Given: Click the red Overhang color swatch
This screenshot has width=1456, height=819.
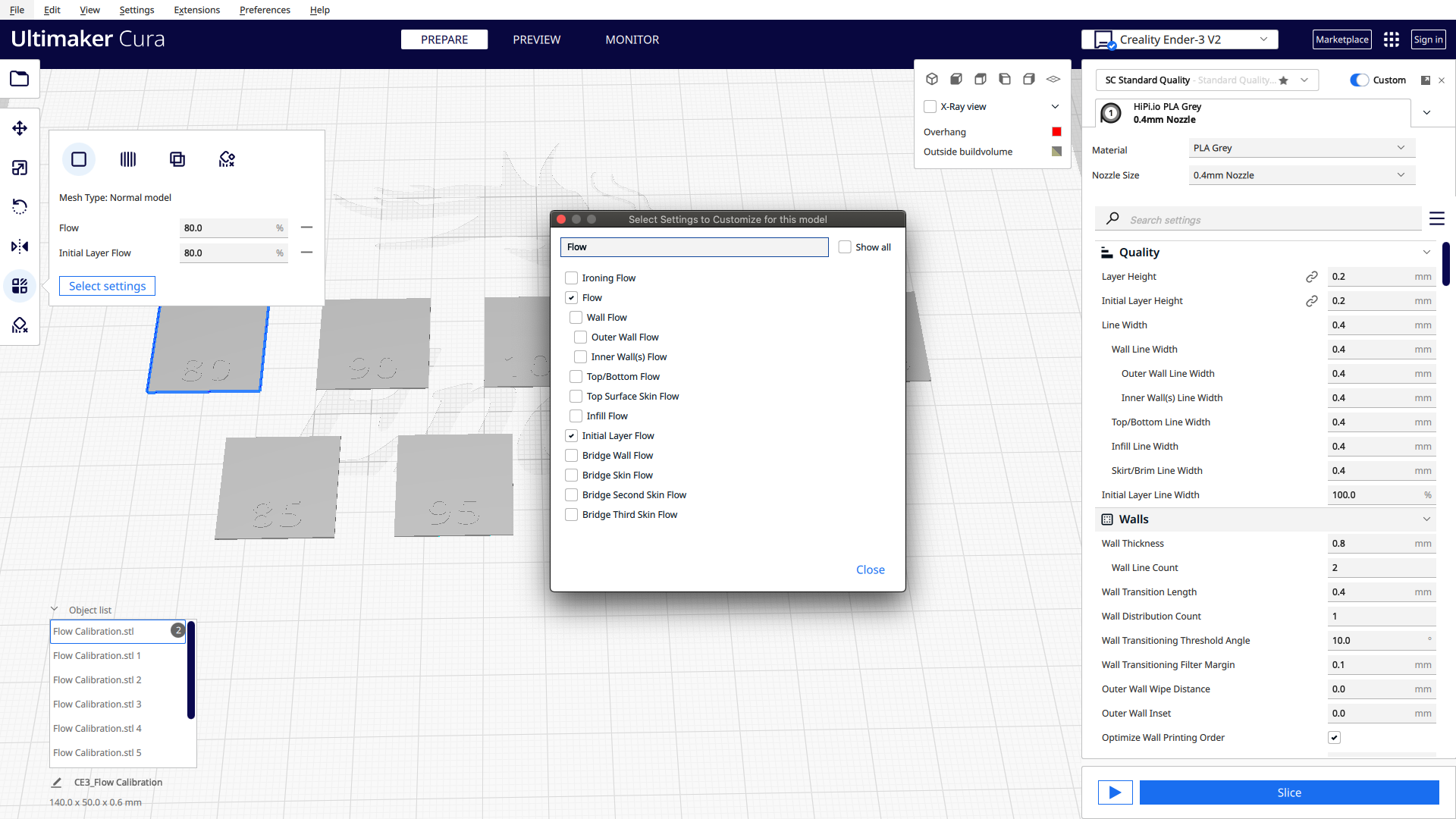Looking at the screenshot, I should (1056, 132).
